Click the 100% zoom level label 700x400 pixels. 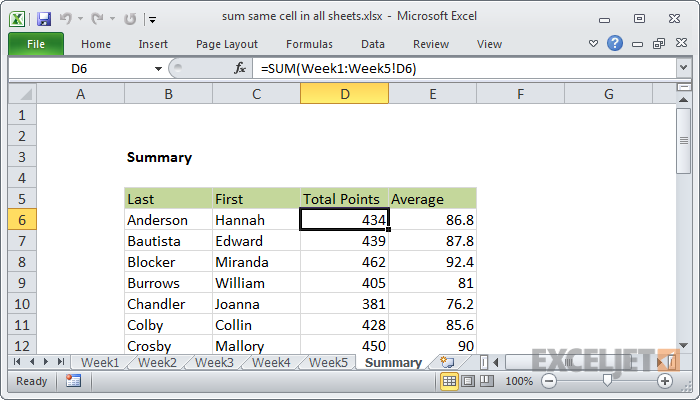(519, 381)
